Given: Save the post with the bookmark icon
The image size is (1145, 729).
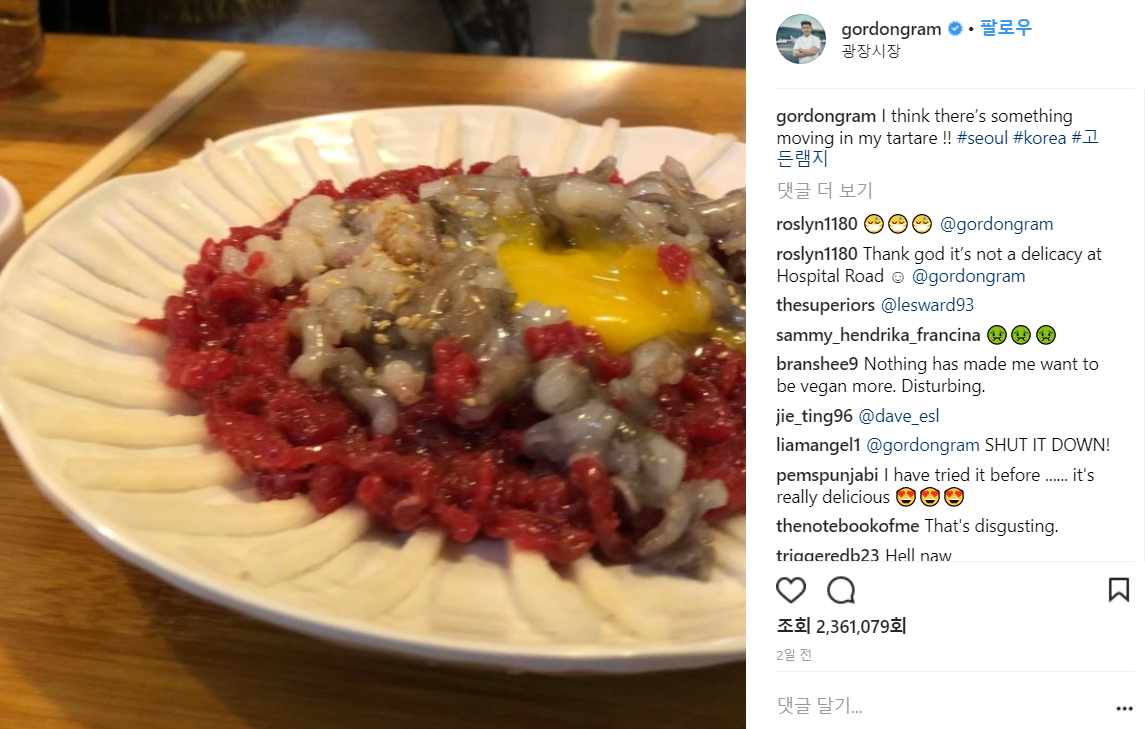Looking at the screenshot, I should pos(1119,589).
